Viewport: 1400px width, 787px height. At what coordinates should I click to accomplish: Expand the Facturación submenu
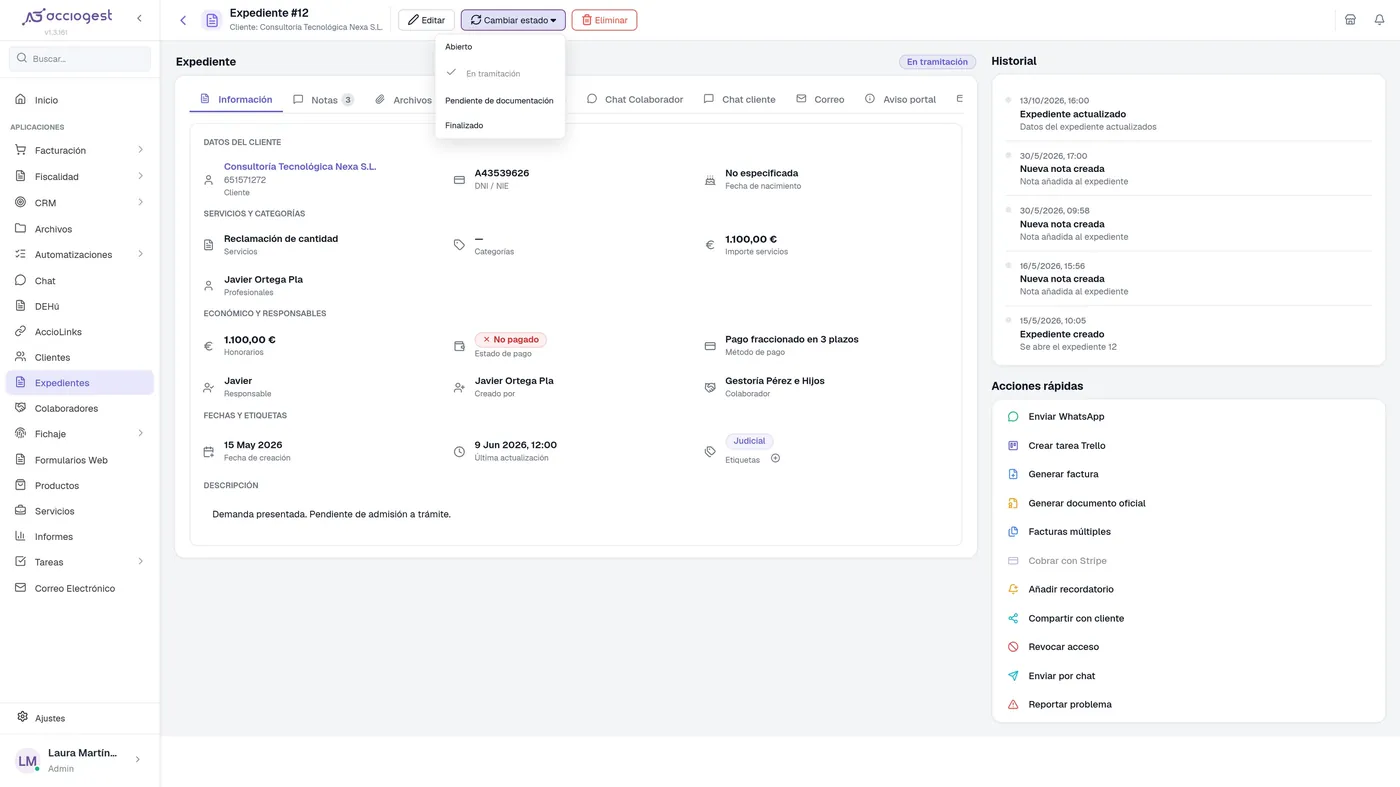click(x=140, y=150)
